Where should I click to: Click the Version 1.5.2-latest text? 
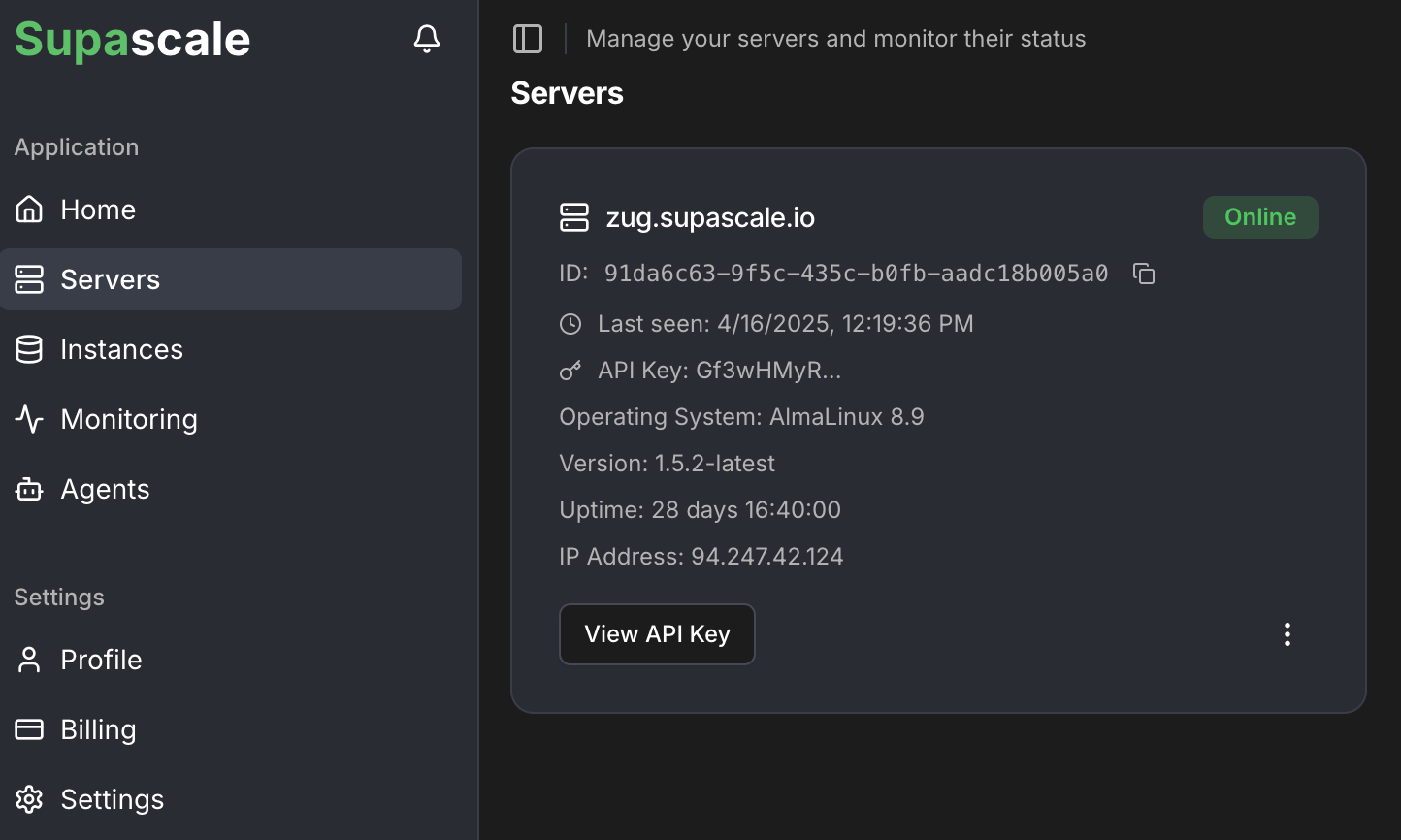(x=667, y=464)
